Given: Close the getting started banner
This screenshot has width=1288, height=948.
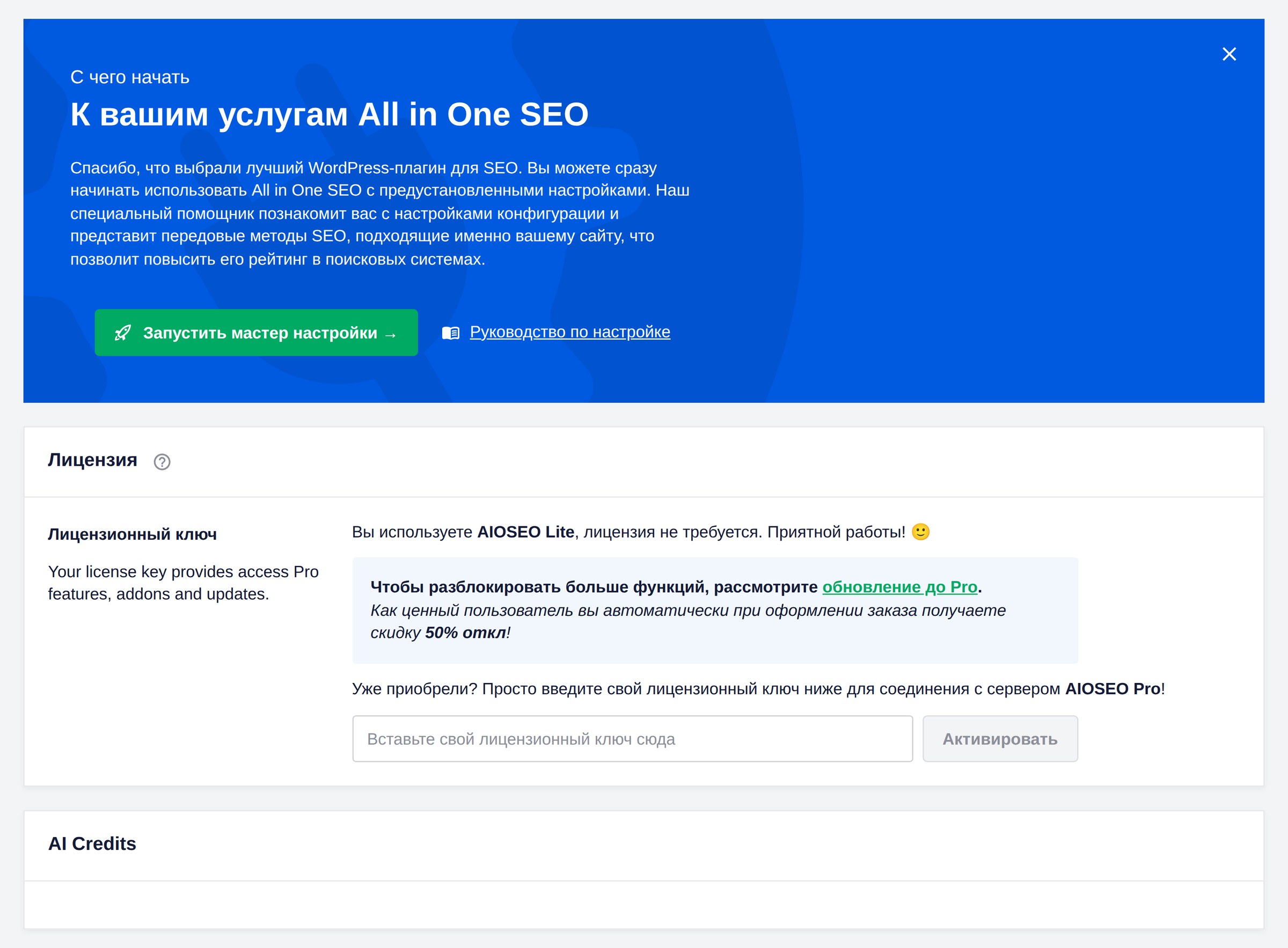Looking at the screenshot, I should (1229, 54).
